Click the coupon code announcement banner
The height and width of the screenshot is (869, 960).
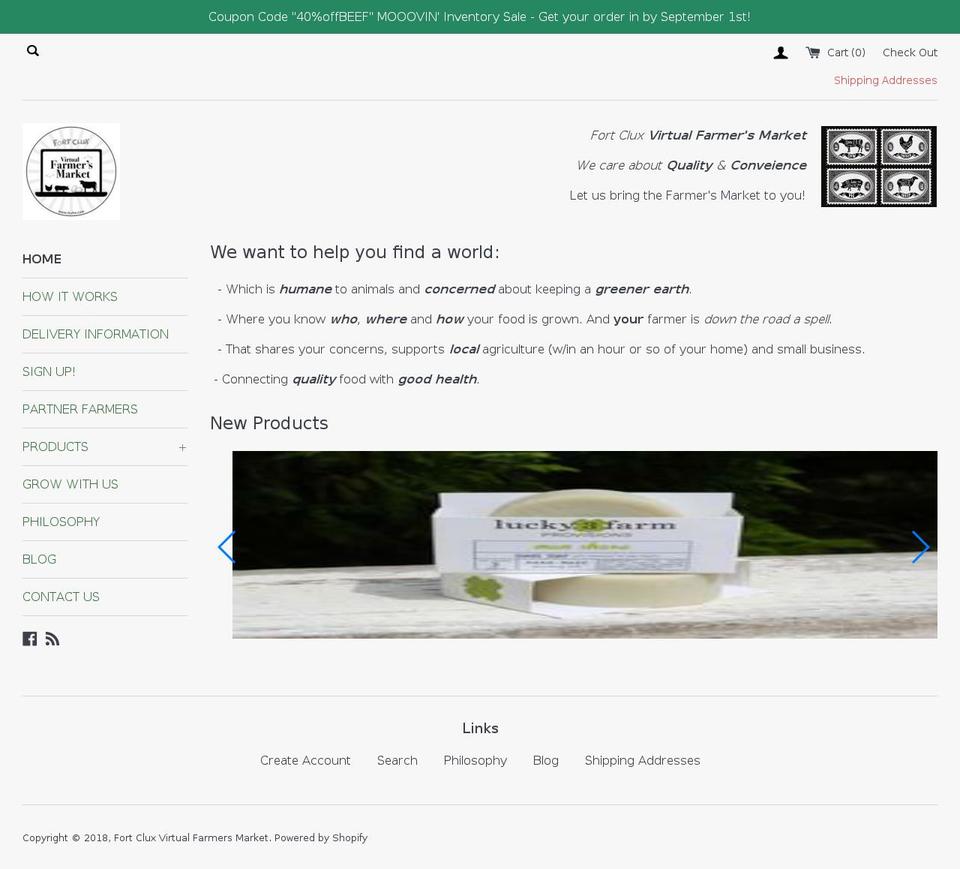pyautogui.click(x=480, y=17)
